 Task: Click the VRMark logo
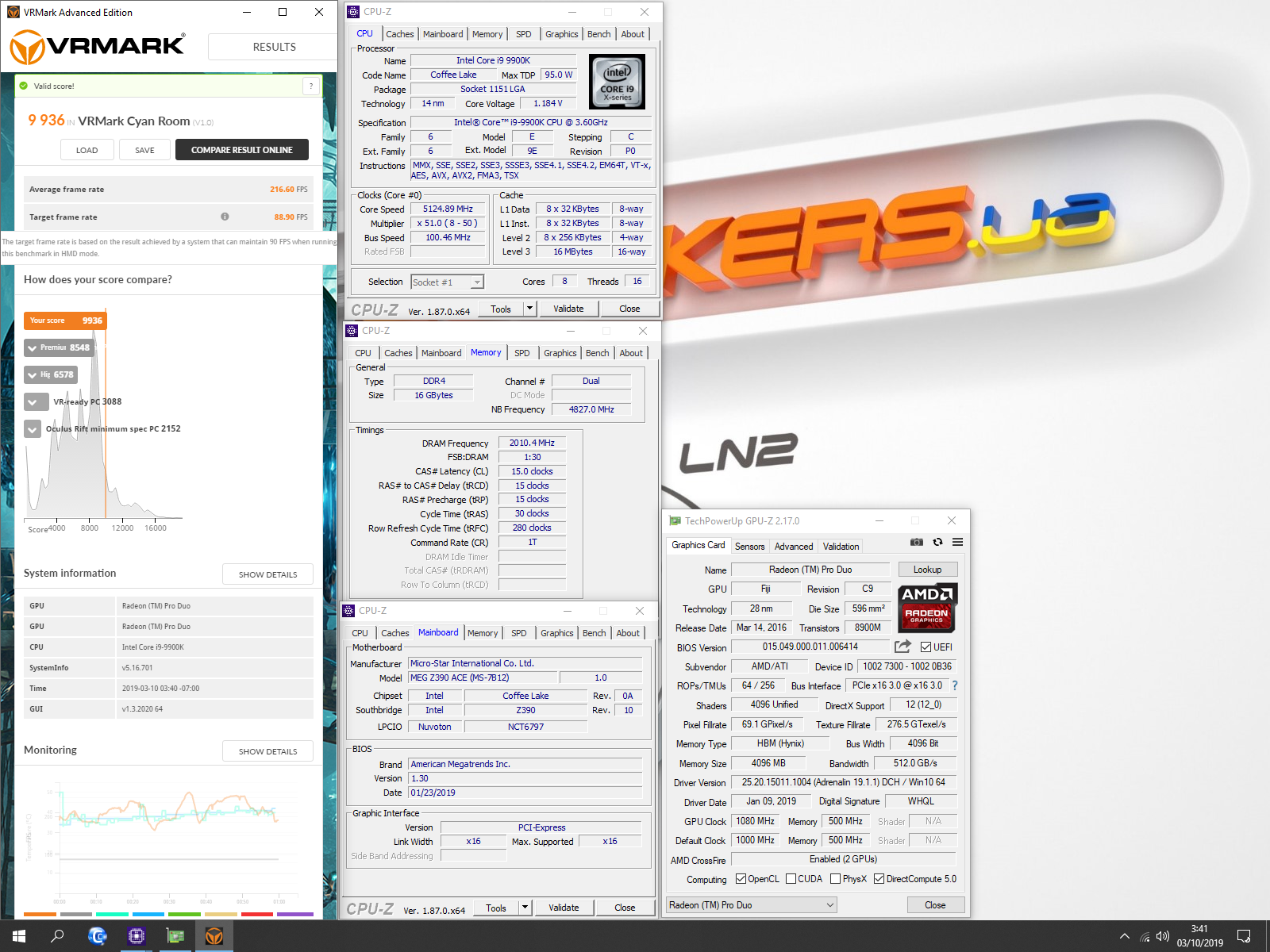click(98, 47)
